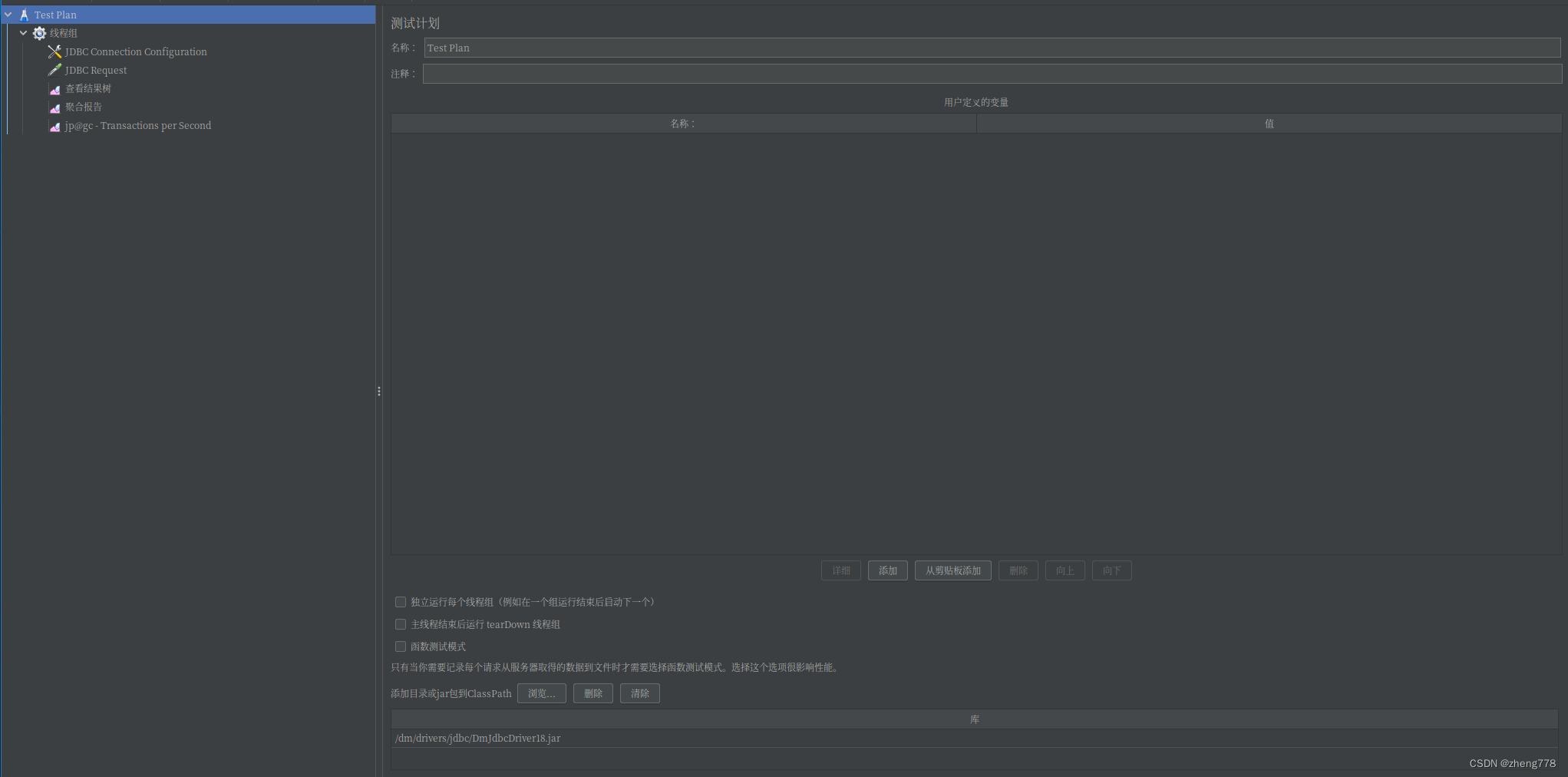Click the 线程组 gear icon
Screen dimensions: 1568x777
[x=39, y=33]
